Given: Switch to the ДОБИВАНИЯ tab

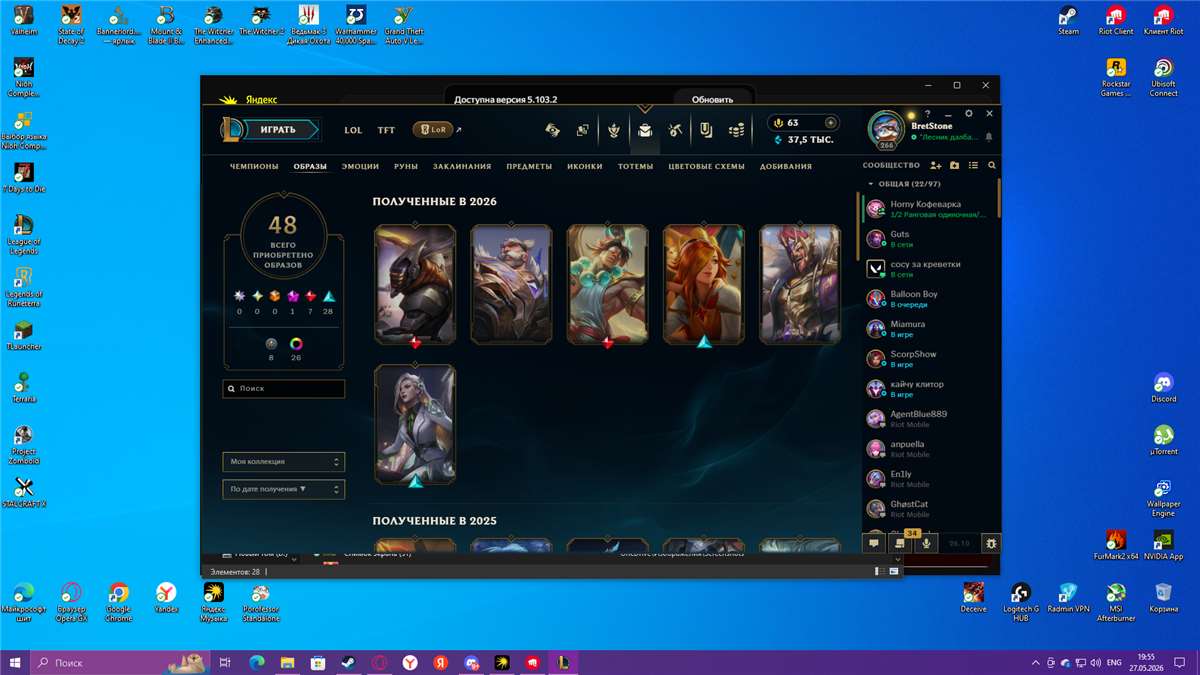Looking at the screenshot, I should tap(786, 166).
